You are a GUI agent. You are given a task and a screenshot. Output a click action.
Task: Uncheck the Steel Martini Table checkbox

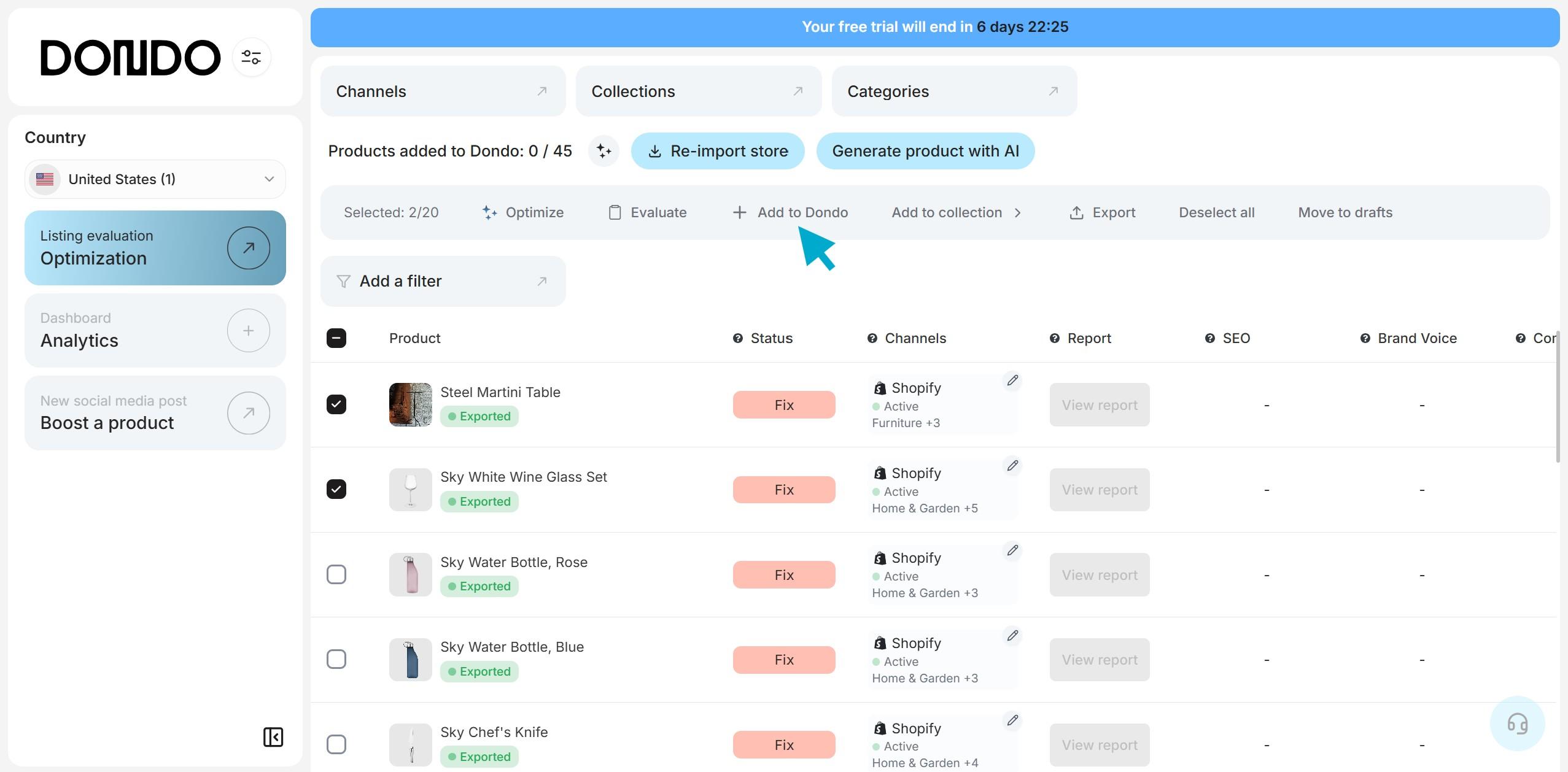(336, 404)
